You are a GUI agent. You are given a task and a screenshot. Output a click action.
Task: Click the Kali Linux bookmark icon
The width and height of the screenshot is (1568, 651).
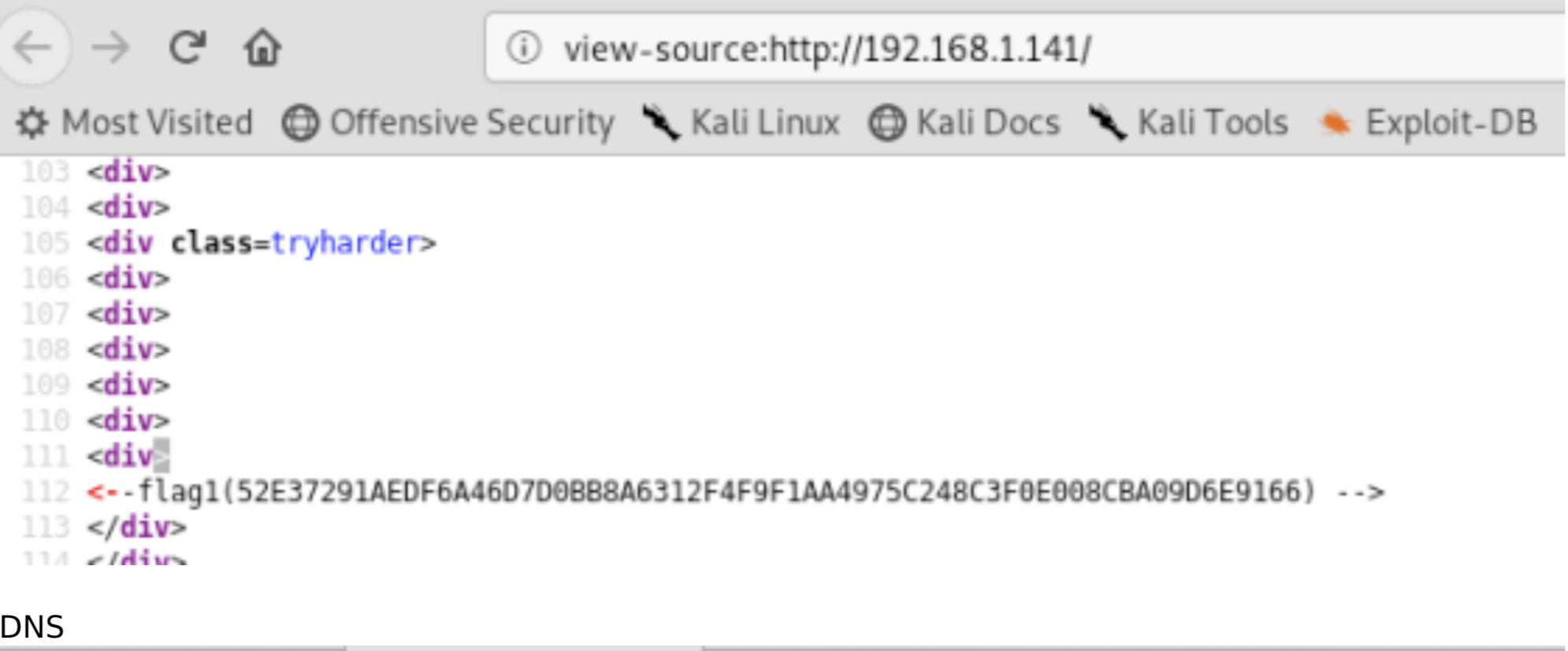coord(660,123)
